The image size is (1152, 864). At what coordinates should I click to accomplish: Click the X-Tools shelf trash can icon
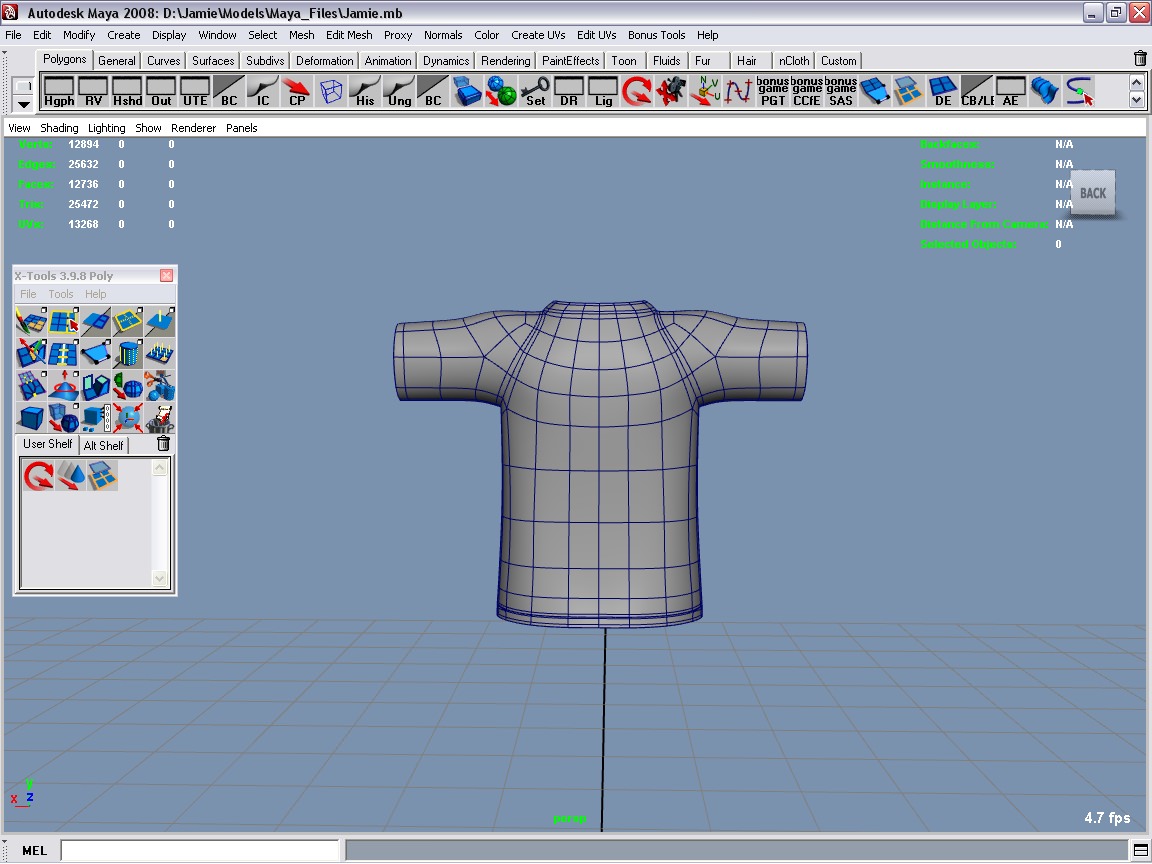coord(164,443)
